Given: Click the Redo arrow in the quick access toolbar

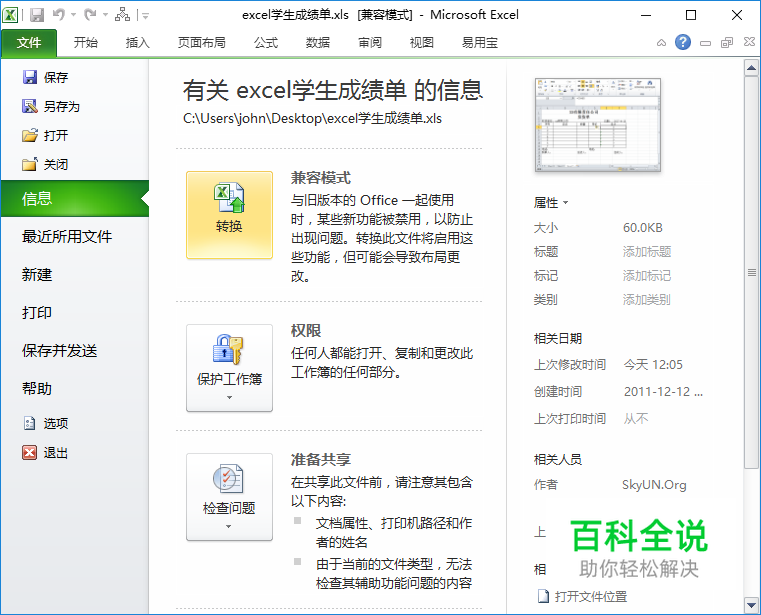Looking at the screenshot, I should point(90,15).
